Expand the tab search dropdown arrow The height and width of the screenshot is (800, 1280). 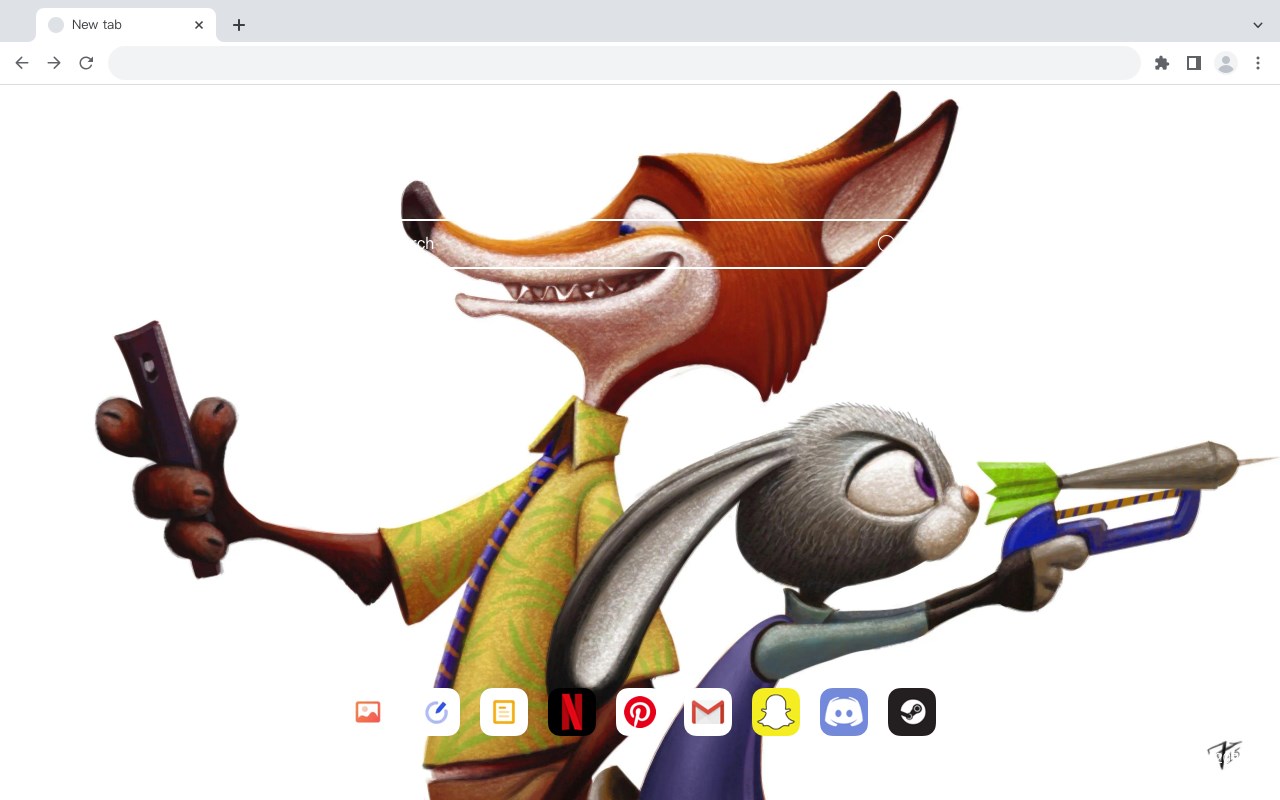coord(1258,25)
